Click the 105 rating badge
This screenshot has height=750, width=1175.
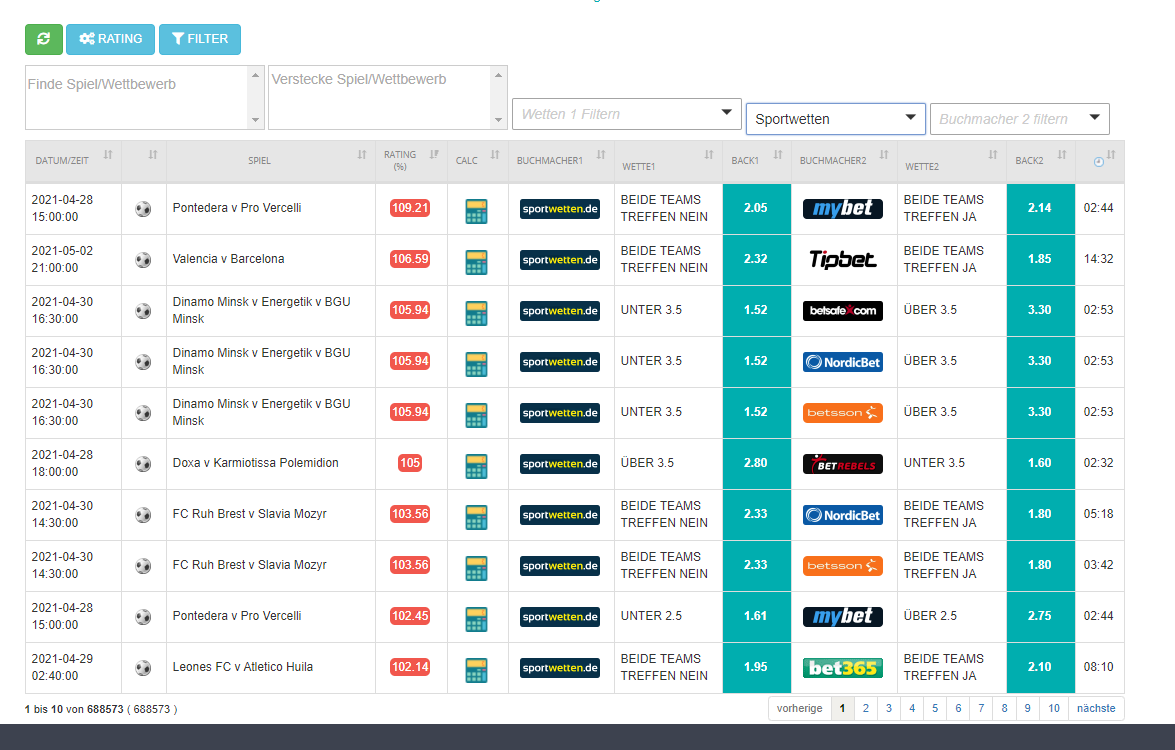(x=410, y=463)
